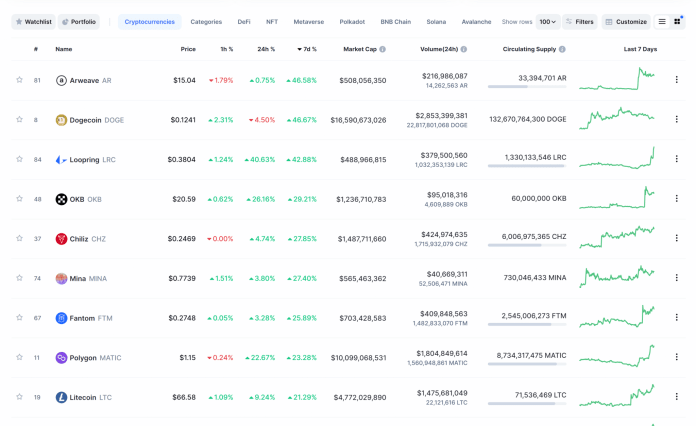Switch to grid view layout icon

coord(677,21)
